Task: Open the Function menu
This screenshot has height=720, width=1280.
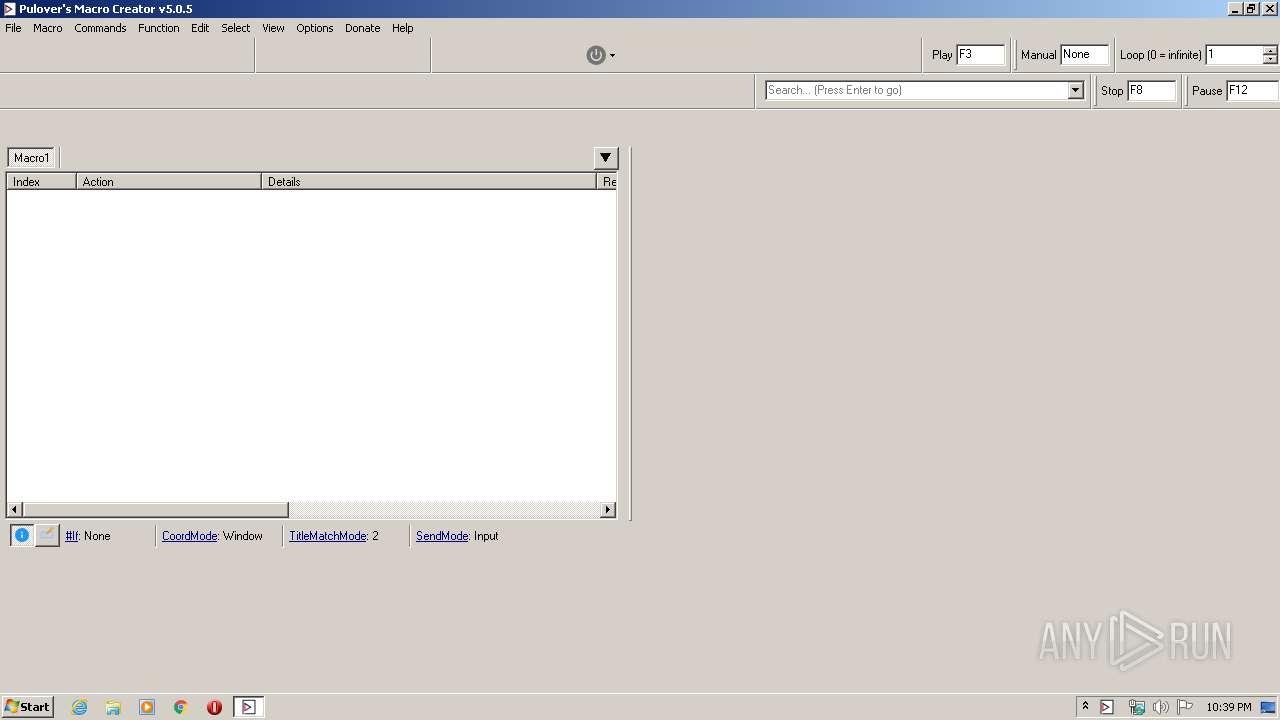Action: click(159, 28)
